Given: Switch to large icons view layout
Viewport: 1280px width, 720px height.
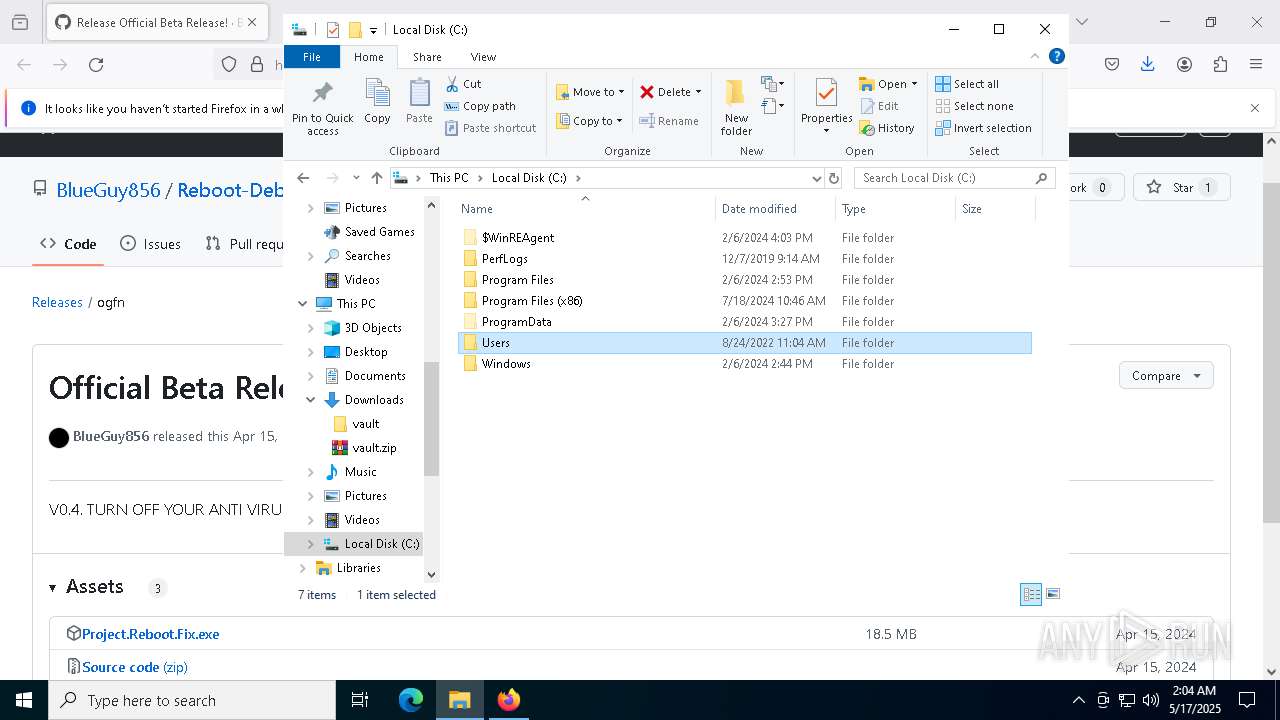Looking at the screenshot, I should [1052, 594].
